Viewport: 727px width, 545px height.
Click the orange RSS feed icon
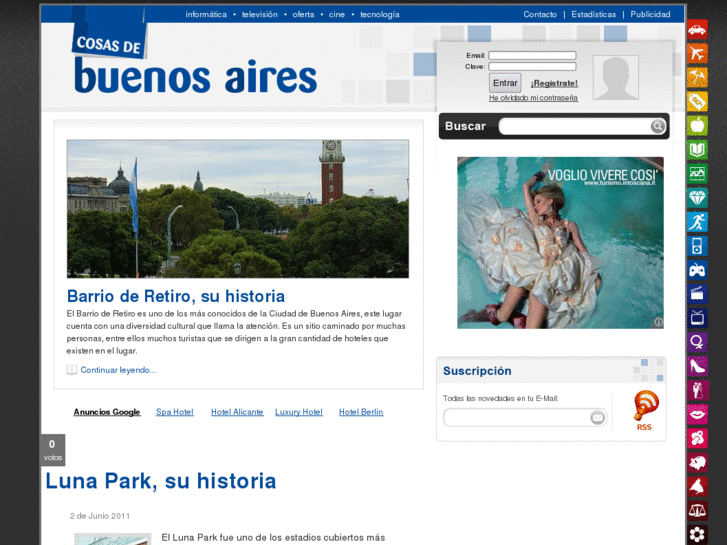coord(645,405)
